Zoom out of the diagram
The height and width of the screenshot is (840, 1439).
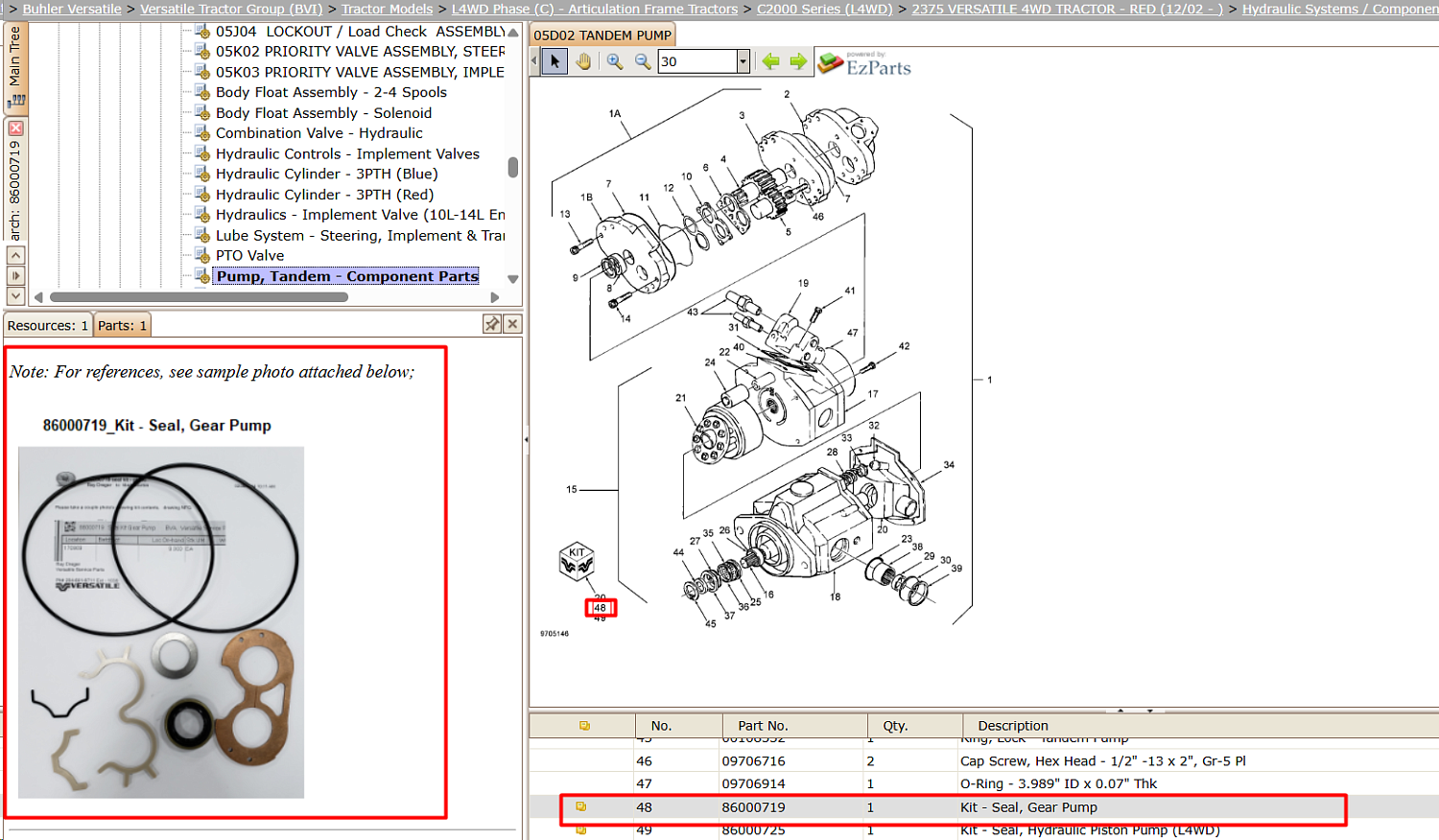click(x=643, y=61)
